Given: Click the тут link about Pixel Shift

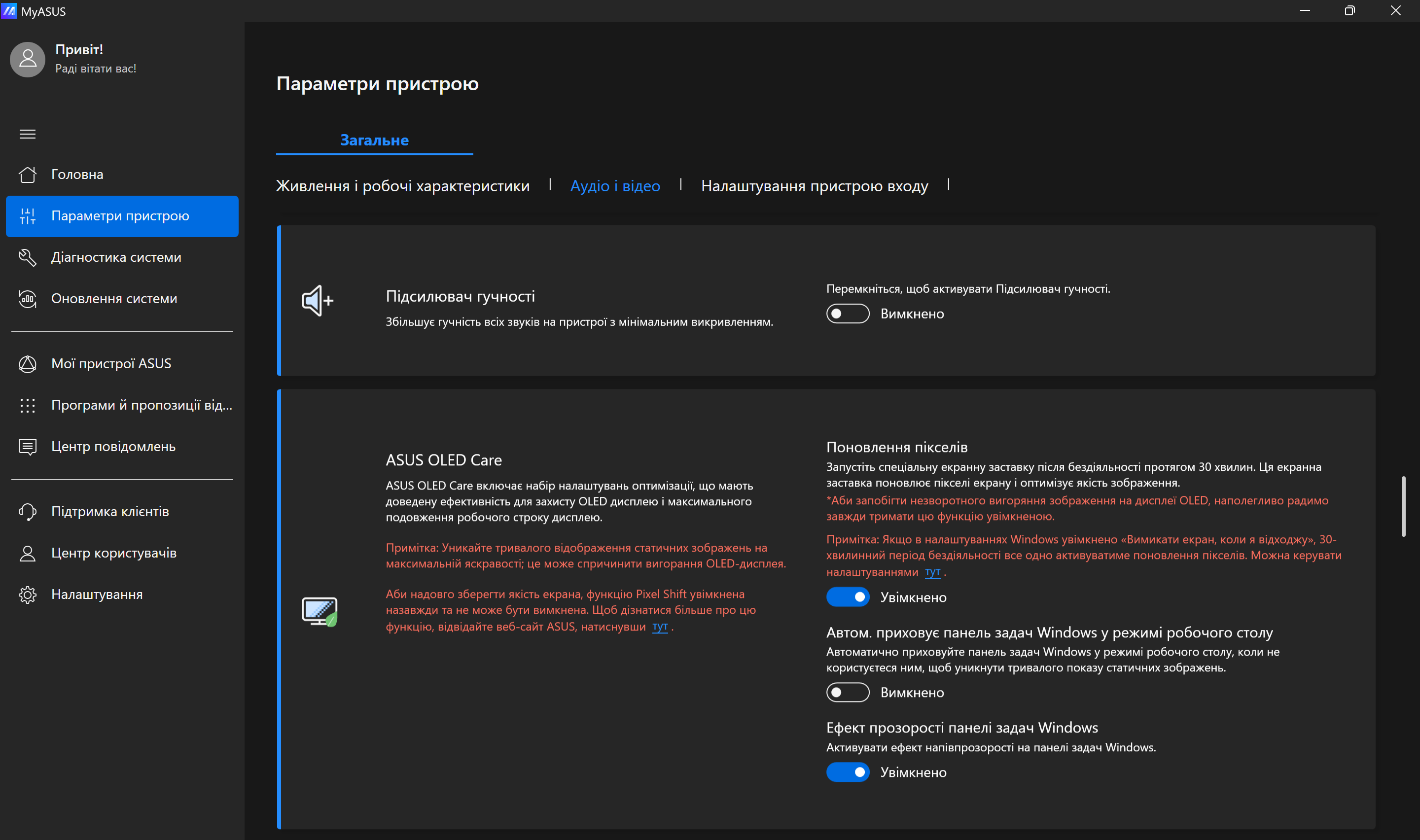Looking at the screenshot, I should tap(660, 627).
